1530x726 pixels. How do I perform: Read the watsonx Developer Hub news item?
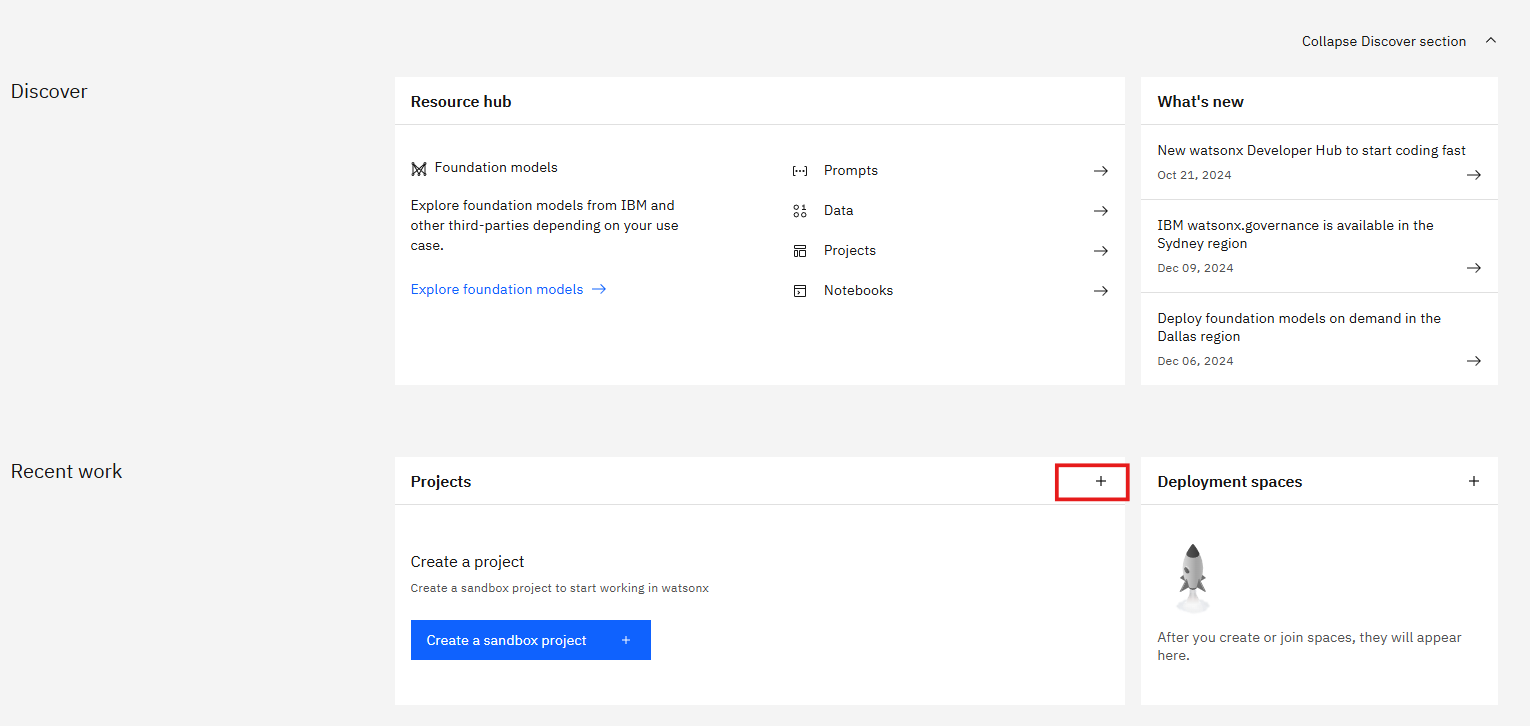coord(1311,151)
